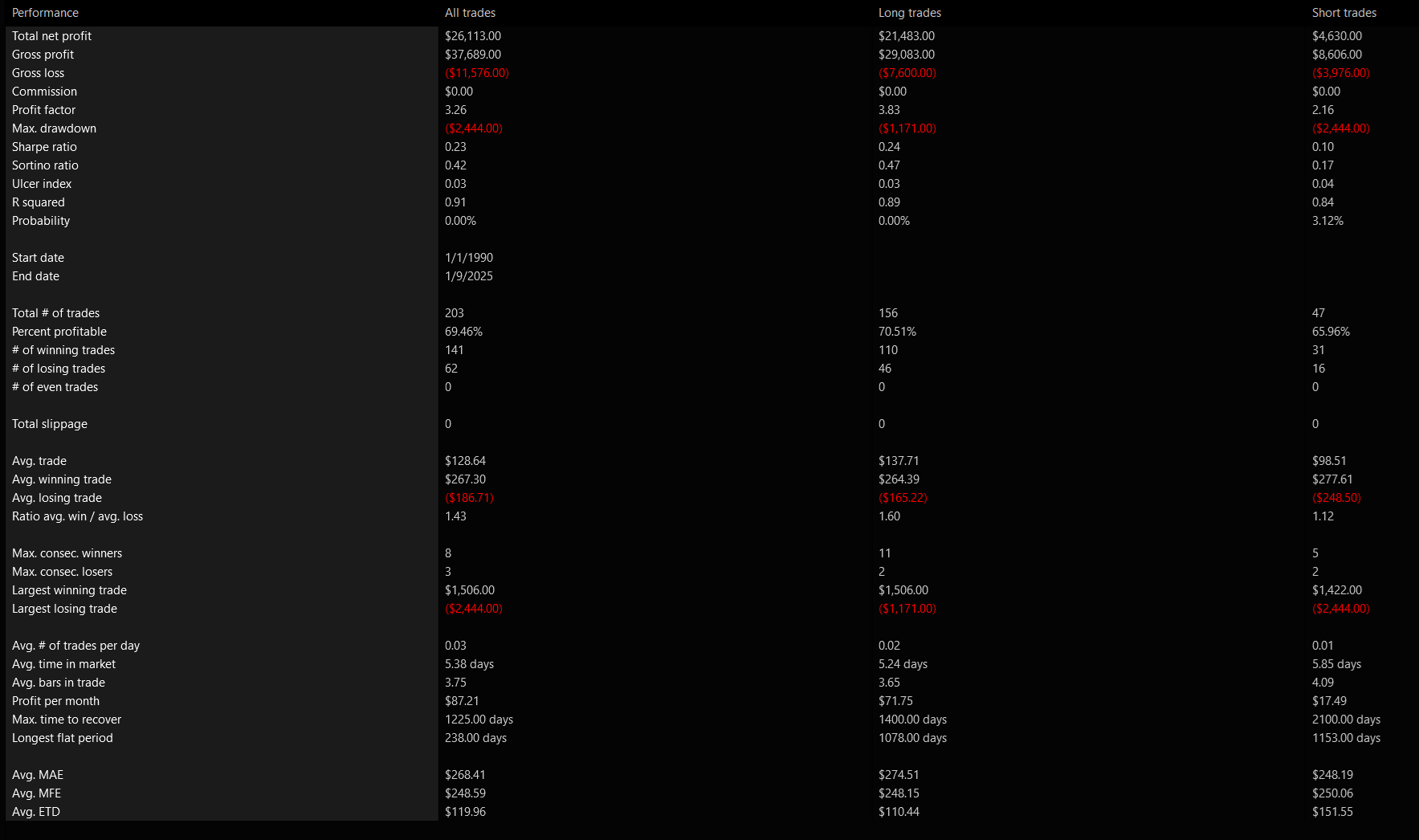Select the Percent profitable row label
Image resolution: width=1419 pixels, height=840 pixels.
click(59, 332)
